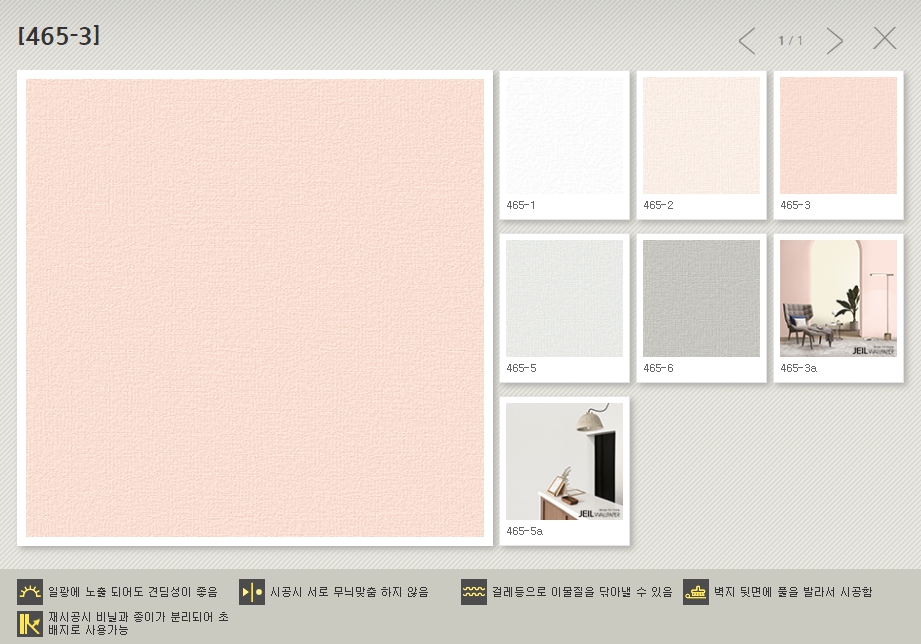This screenshot has width=921, height=644.
Task: Select the 465-1 white wallpaper swatch
Action: 564,136
